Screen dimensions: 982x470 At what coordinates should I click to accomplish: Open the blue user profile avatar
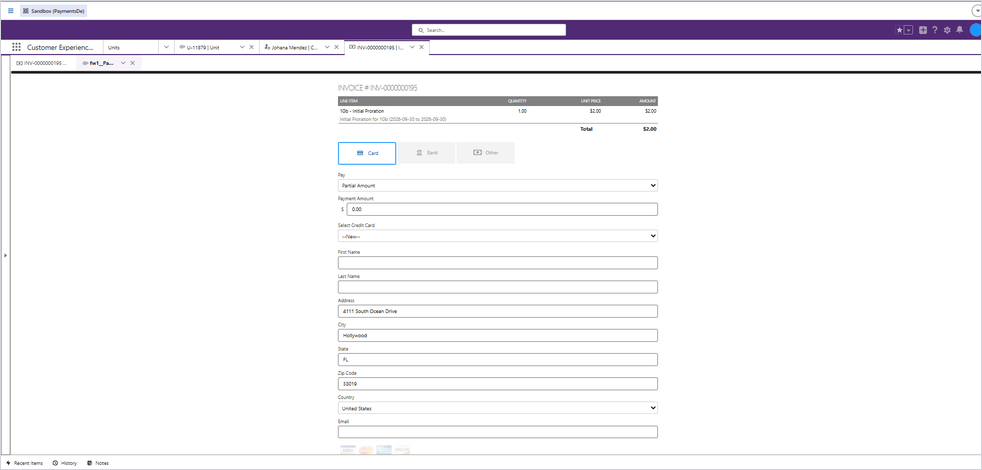click(976, 30)
